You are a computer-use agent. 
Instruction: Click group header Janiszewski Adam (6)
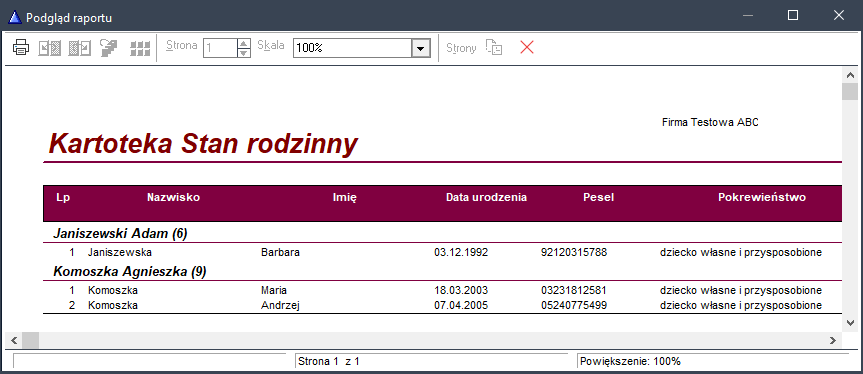click(120, 234)
